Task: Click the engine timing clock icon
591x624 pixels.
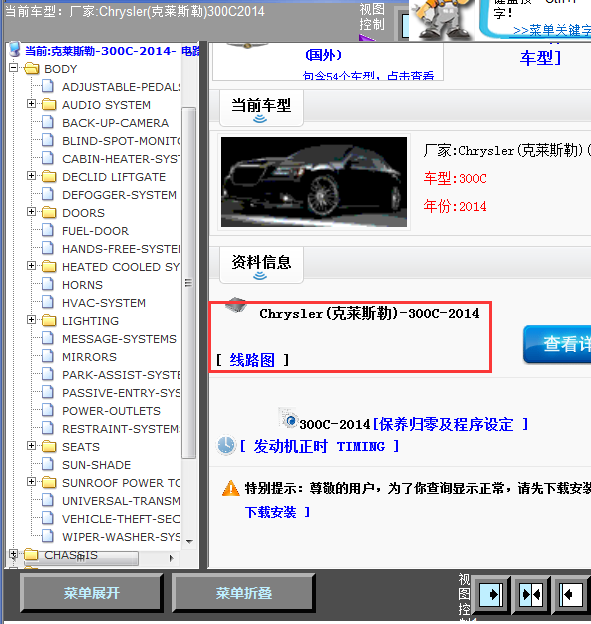Action: click(226, 445)
